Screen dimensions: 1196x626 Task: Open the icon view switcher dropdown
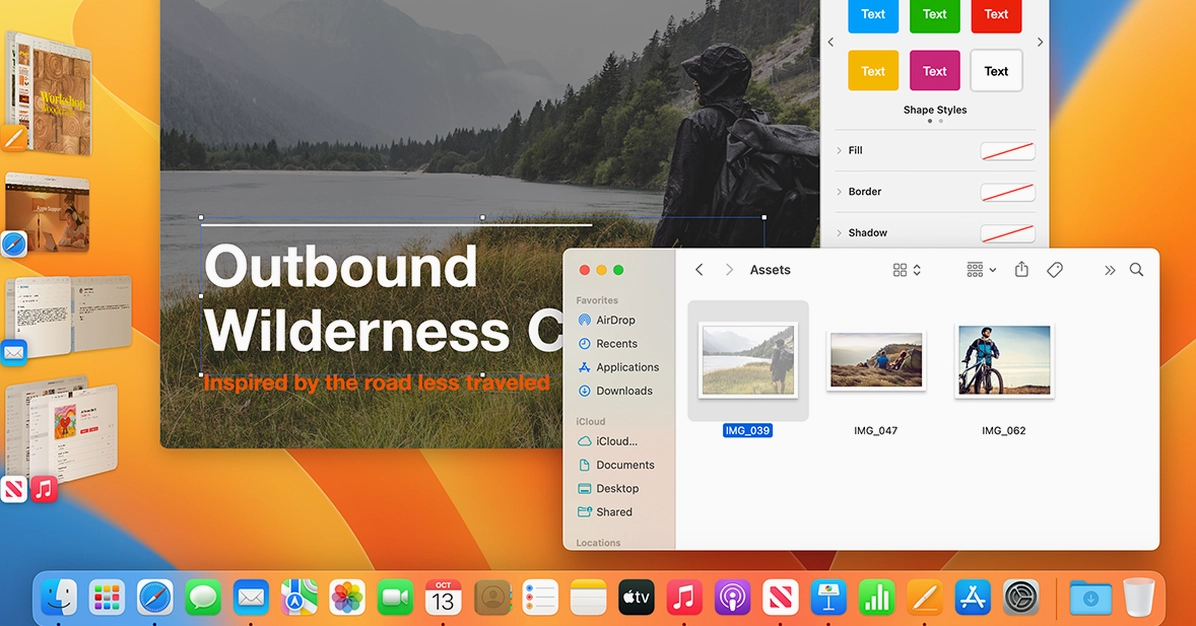pyautogui.click(x=906, y=270)
